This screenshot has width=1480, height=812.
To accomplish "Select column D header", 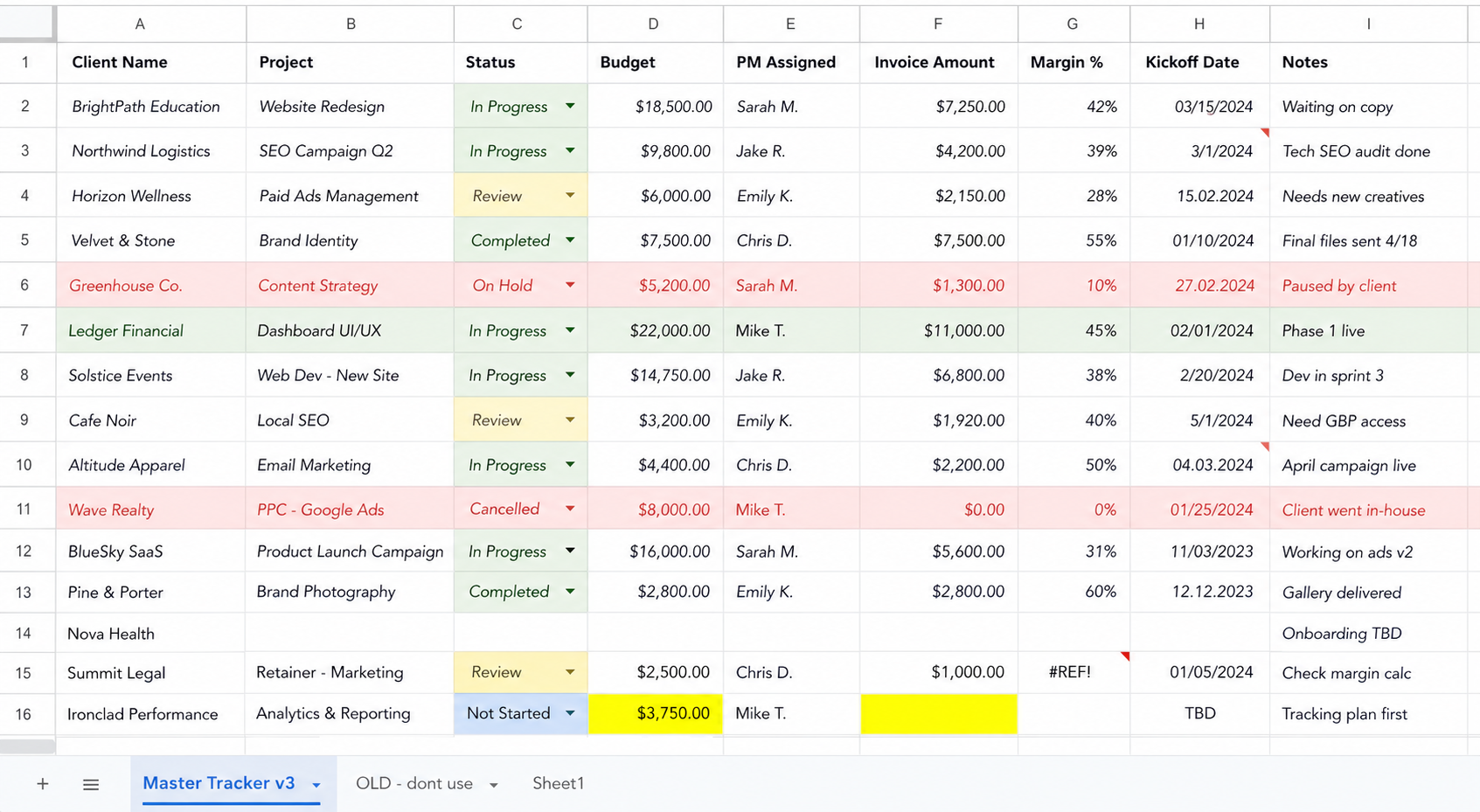I will tap(654, 24).
